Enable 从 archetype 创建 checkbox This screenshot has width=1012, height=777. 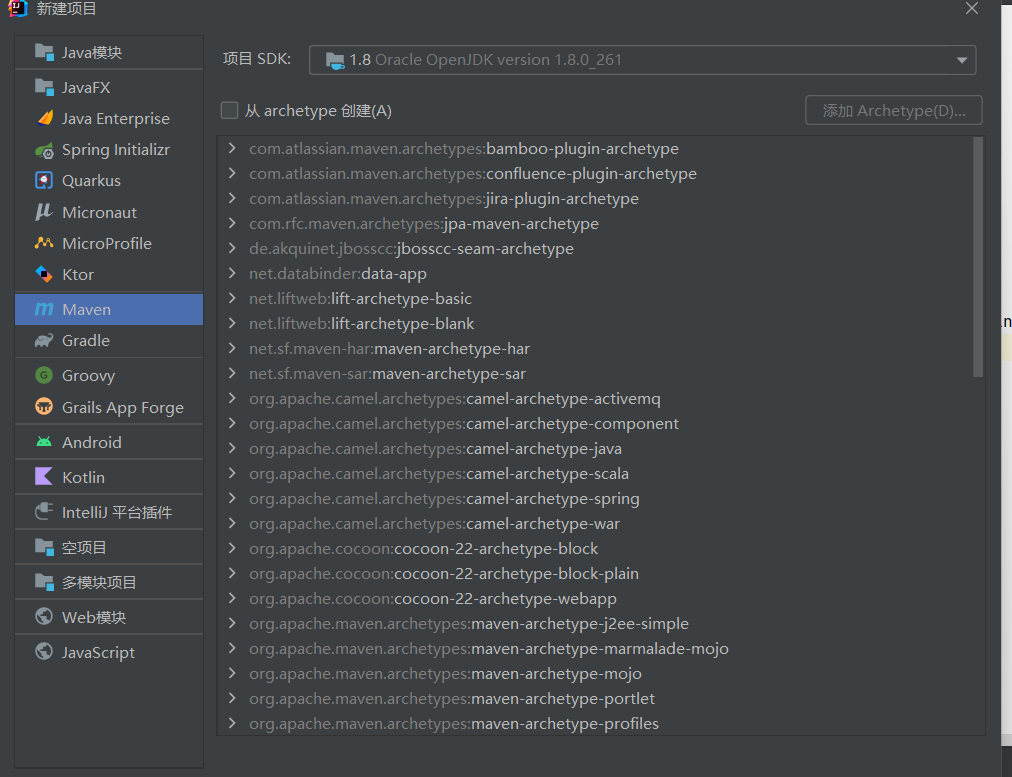tap(229, 110)
